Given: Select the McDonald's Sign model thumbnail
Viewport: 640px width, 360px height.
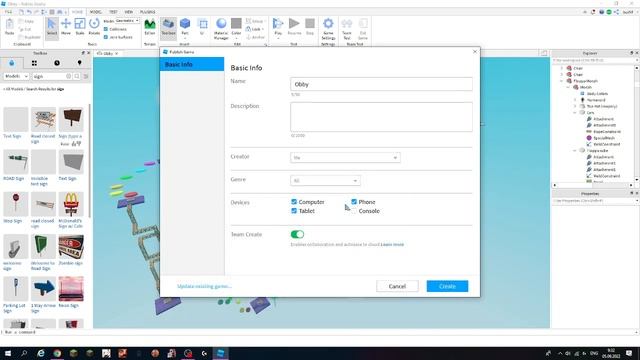Looking at the screenshot, I should tap(71, 204).
